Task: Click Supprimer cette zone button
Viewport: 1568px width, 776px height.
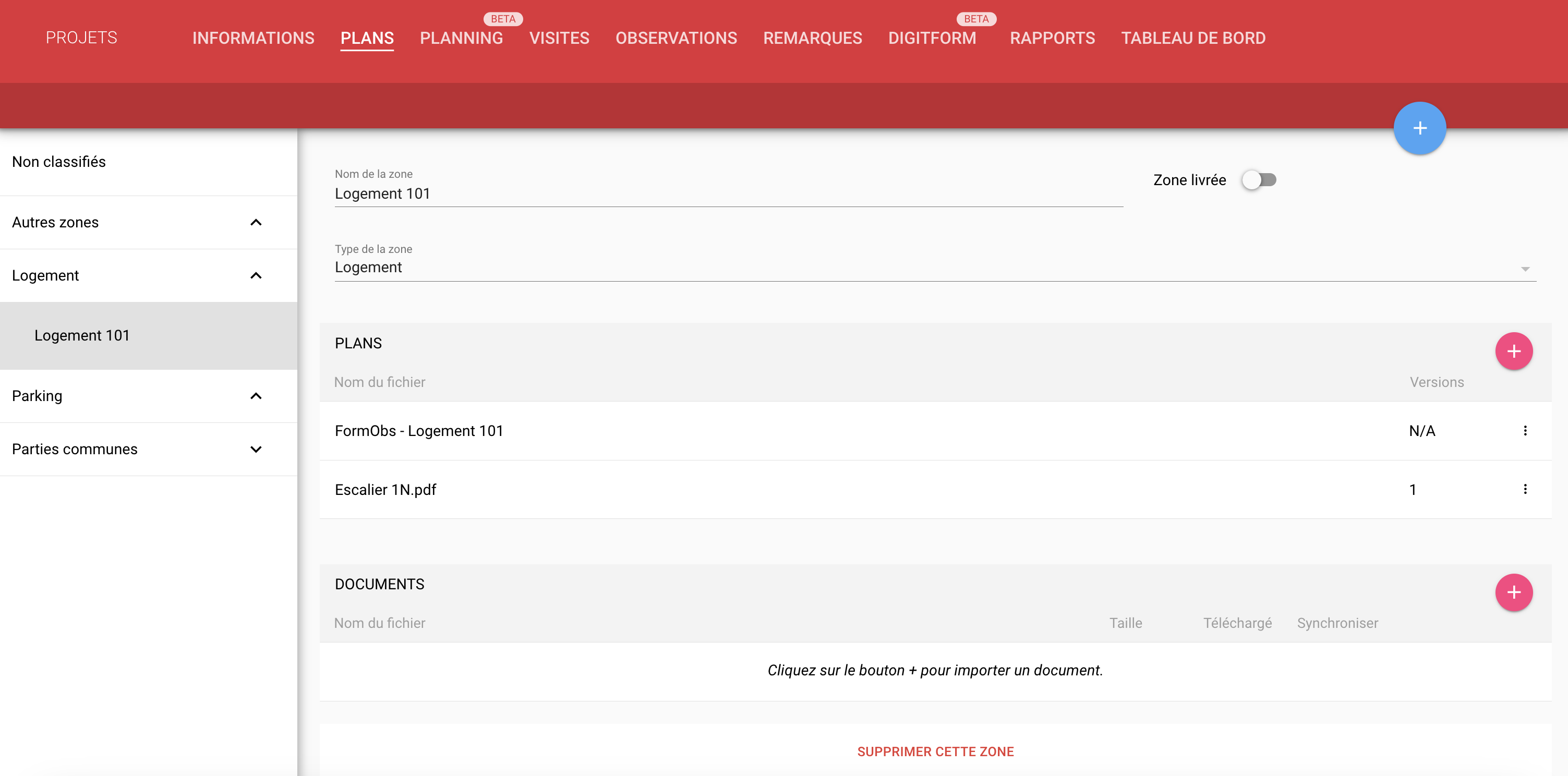Action: (x=935, y=751)
